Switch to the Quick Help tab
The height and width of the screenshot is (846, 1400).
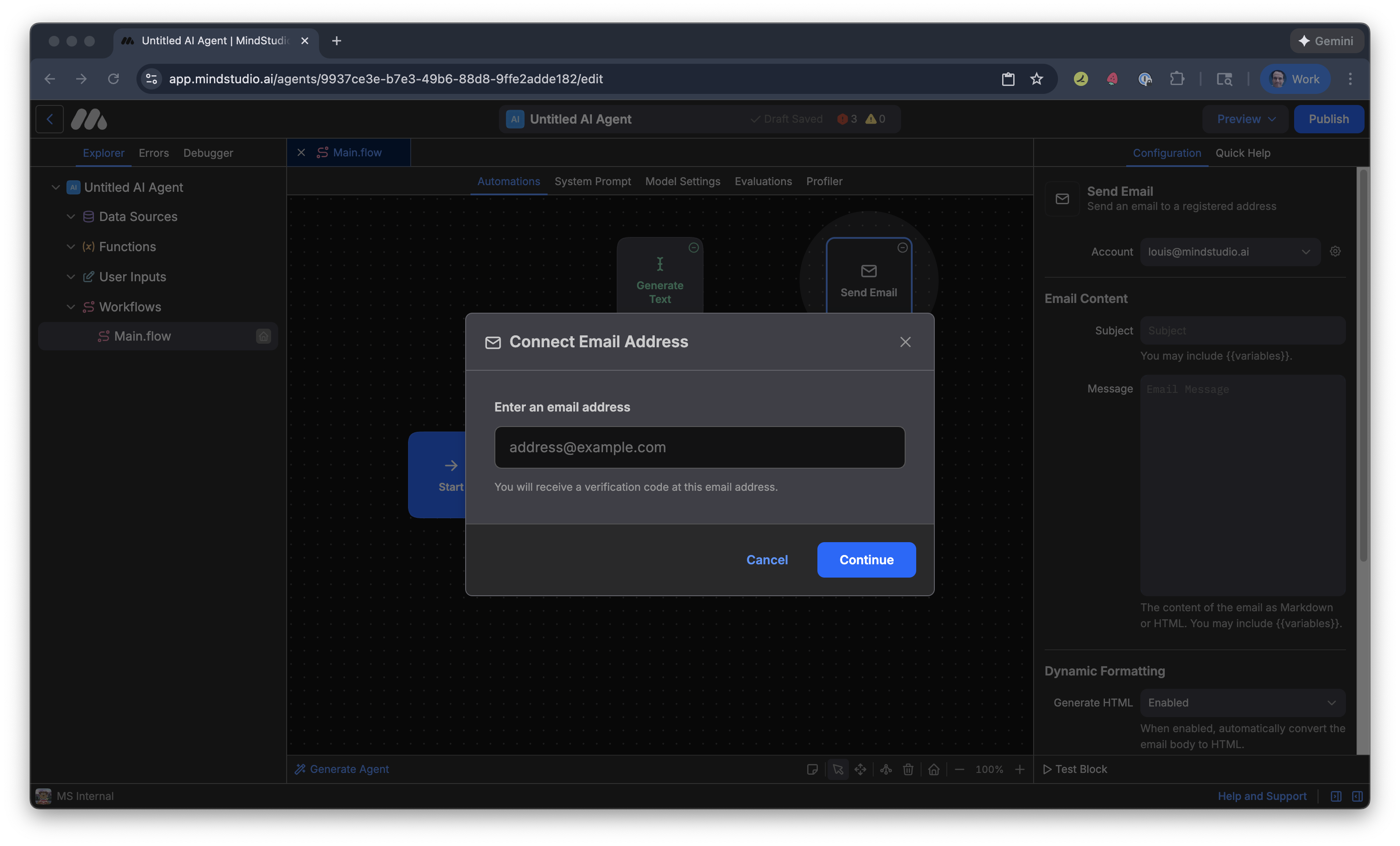pos(1243,153)
